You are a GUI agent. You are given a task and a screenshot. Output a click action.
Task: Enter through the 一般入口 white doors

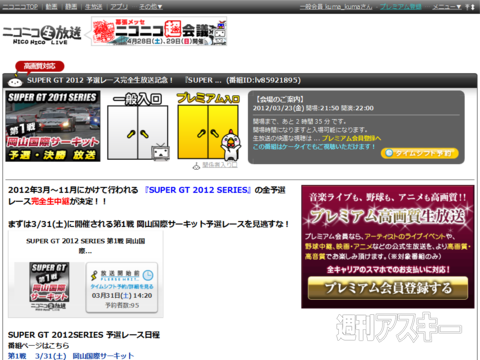137,132
